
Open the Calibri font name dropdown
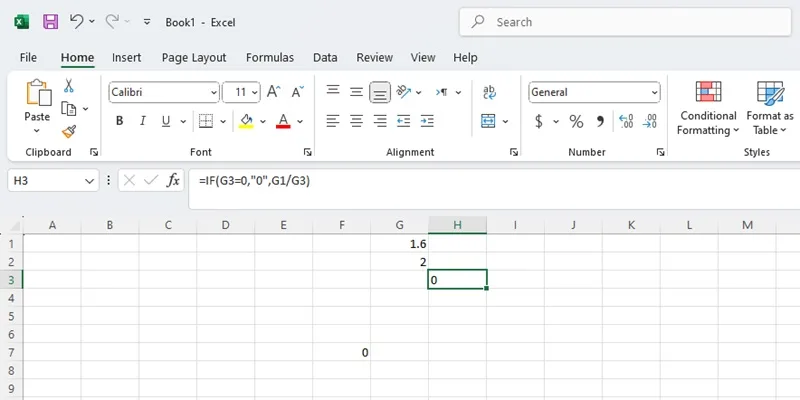214,93
